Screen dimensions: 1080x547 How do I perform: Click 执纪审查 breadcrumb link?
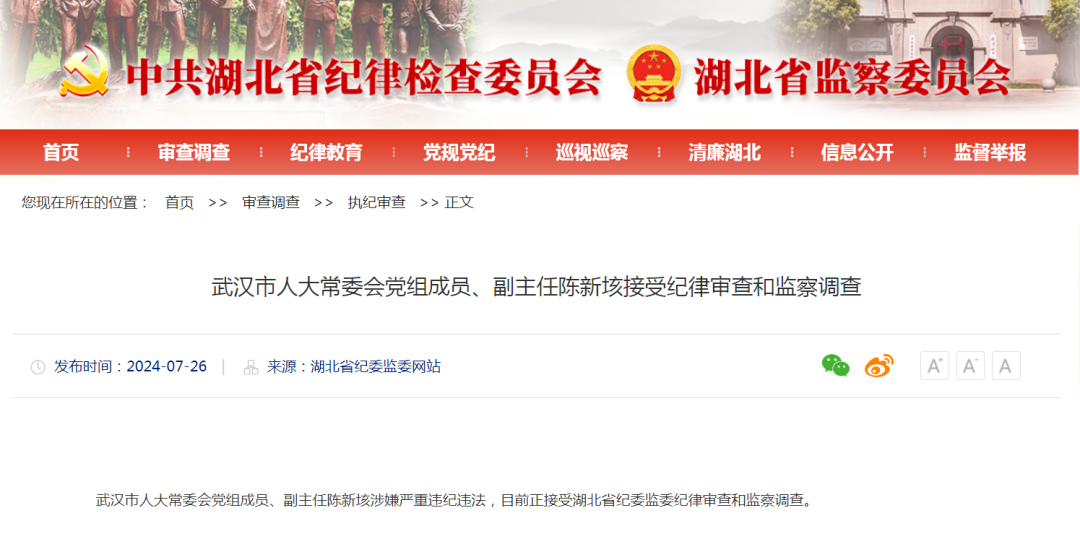click(376, 203)
